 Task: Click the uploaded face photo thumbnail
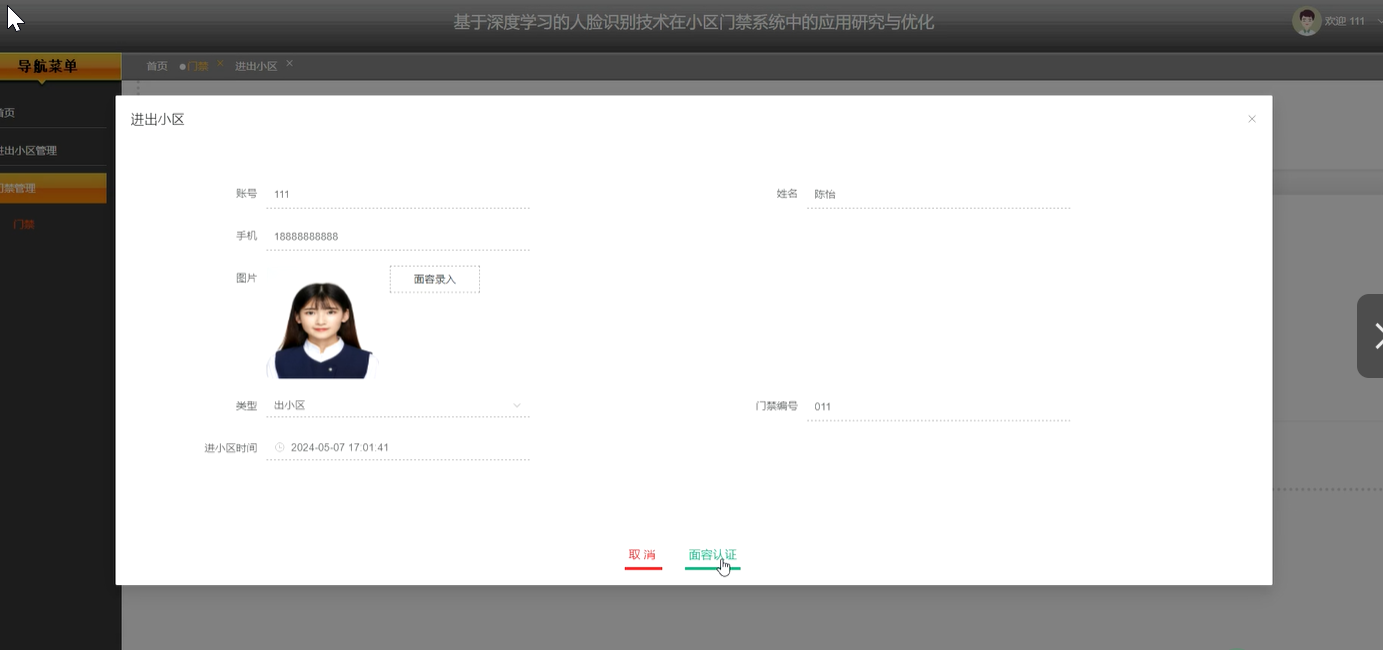pos(323,330)
